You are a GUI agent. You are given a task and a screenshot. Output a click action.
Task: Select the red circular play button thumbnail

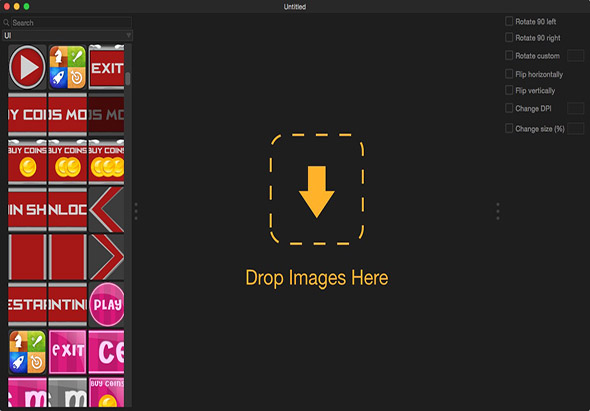coord(27,67)
